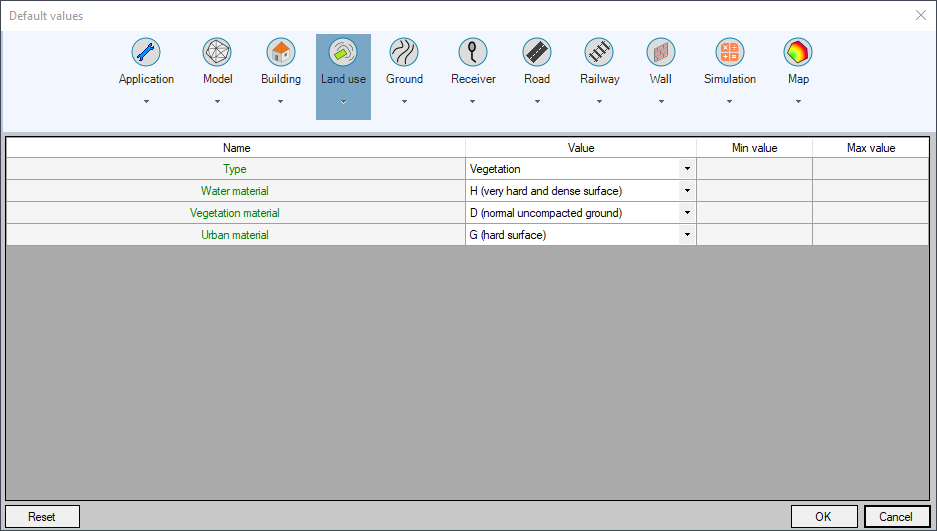Click the Max value cell for Vegetation material
This screenshot has width=937, height=531.
point(871,213)
